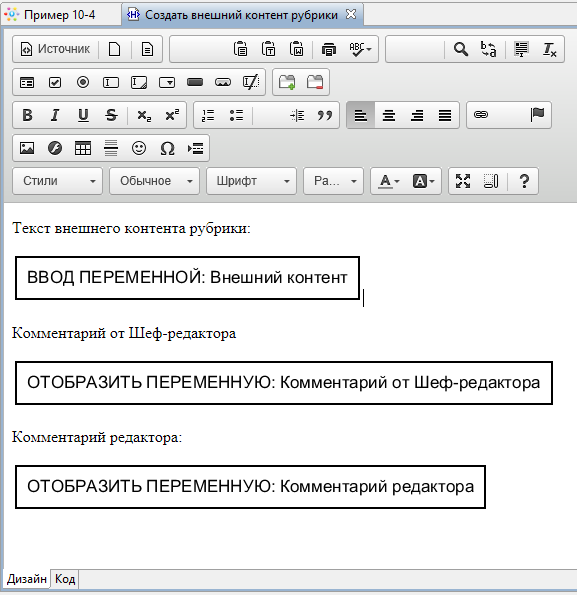Open the Шрифт font dropdown

point(251,181)
